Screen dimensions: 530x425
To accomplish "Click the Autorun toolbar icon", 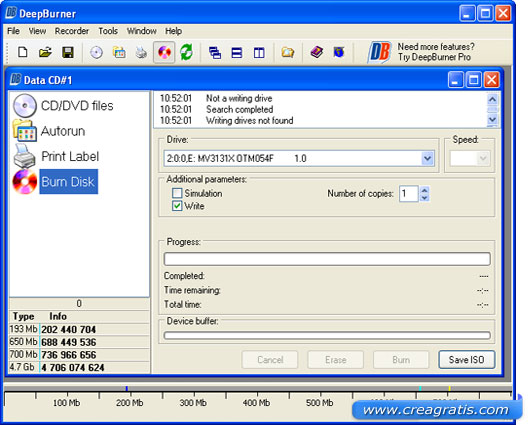I will pos(119,52).
